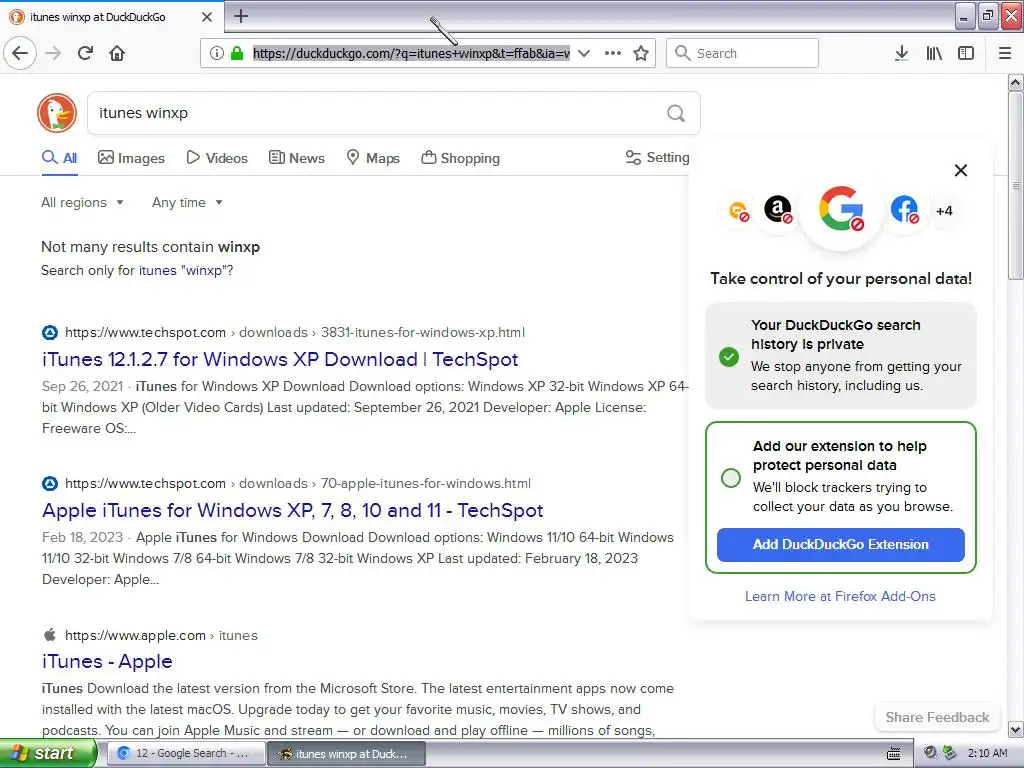This screenshot has width=1024, height=768.
Task: Show site information icon in address bar
Action: tap(217, 53)
